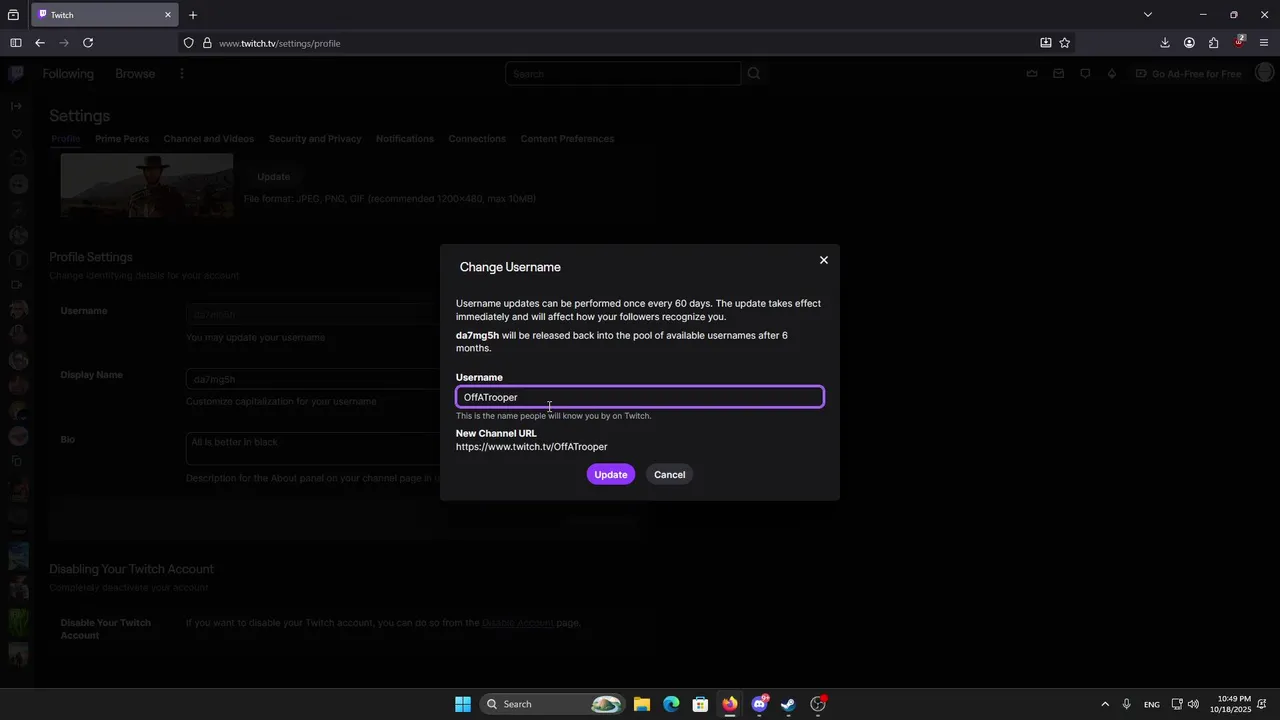1280x720 pixels.
Task: Reload the Twitch page
Action: tap(88, 43)
